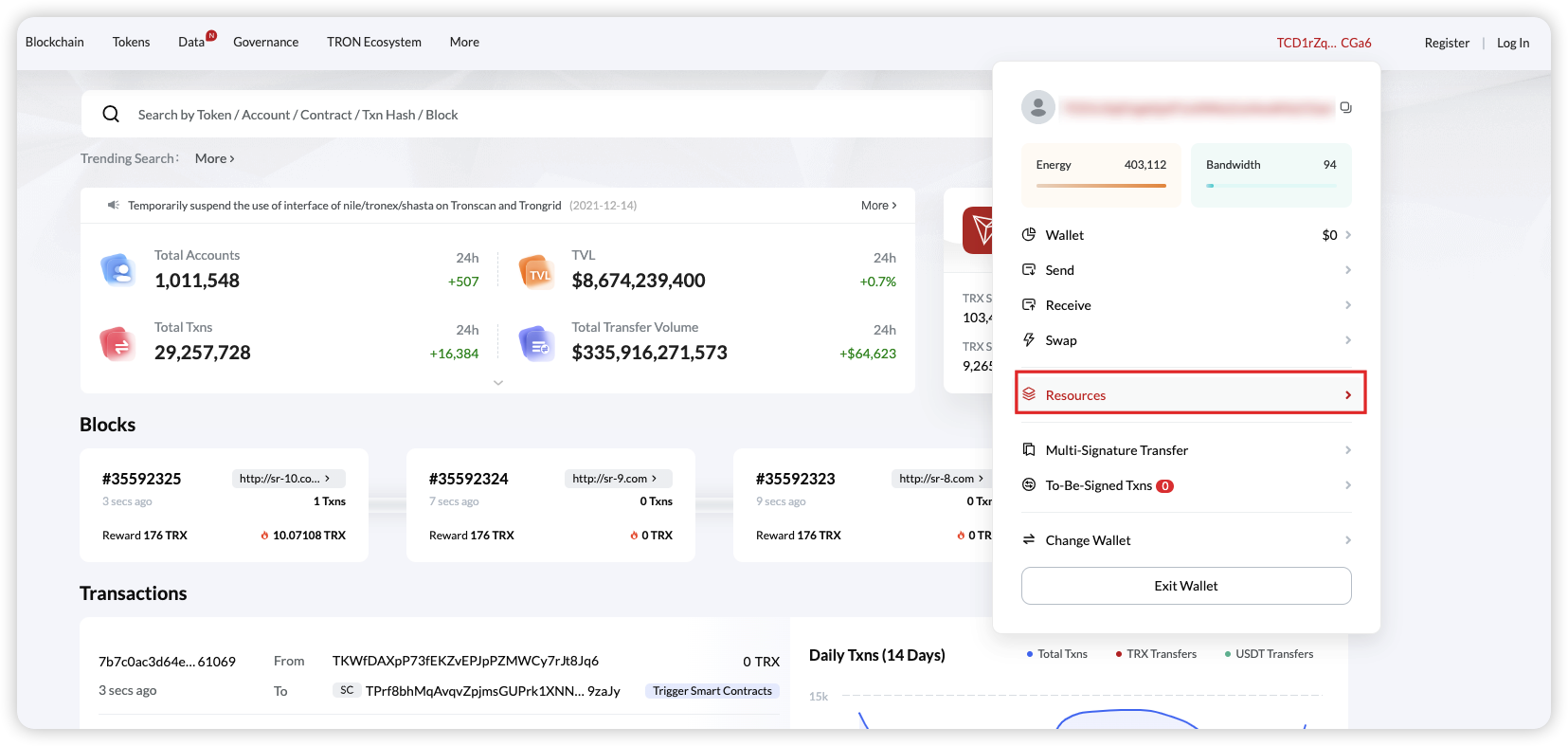Click the user avatar icon
Image resolution: width=1568 pixels, height=746 pixels.
1037,107
